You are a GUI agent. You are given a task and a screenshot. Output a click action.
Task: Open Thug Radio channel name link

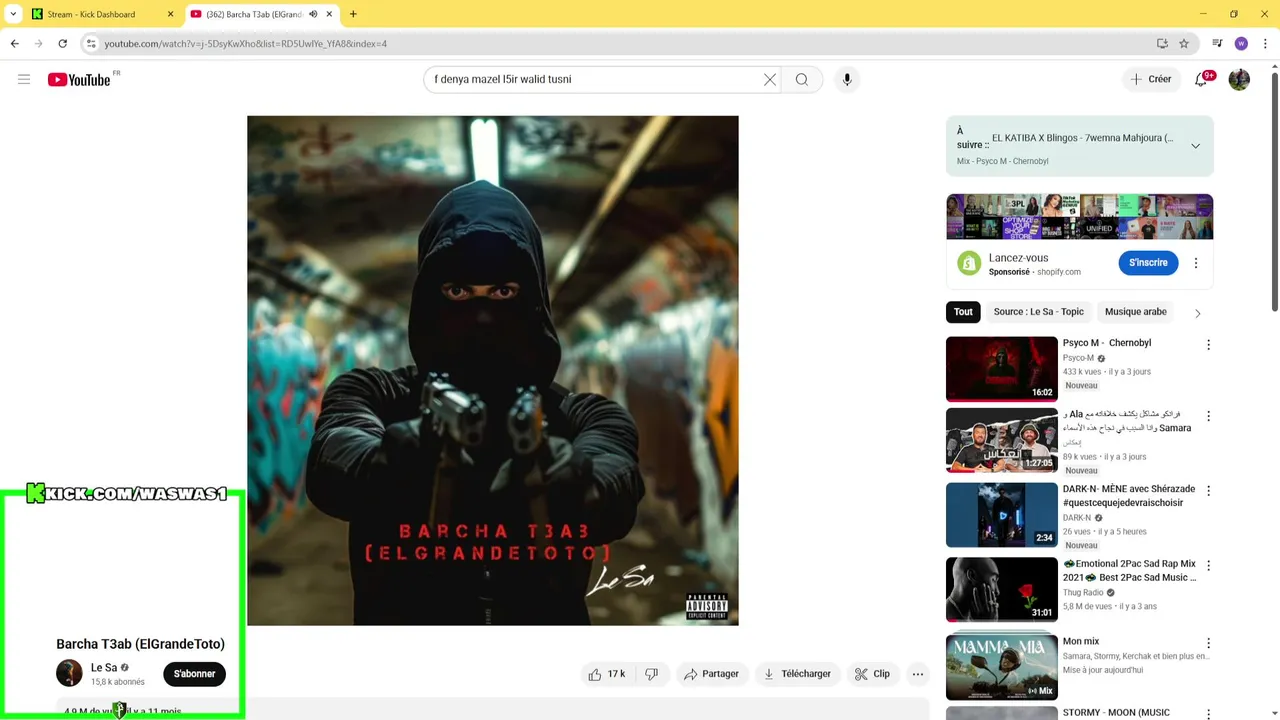(1083, 592)
